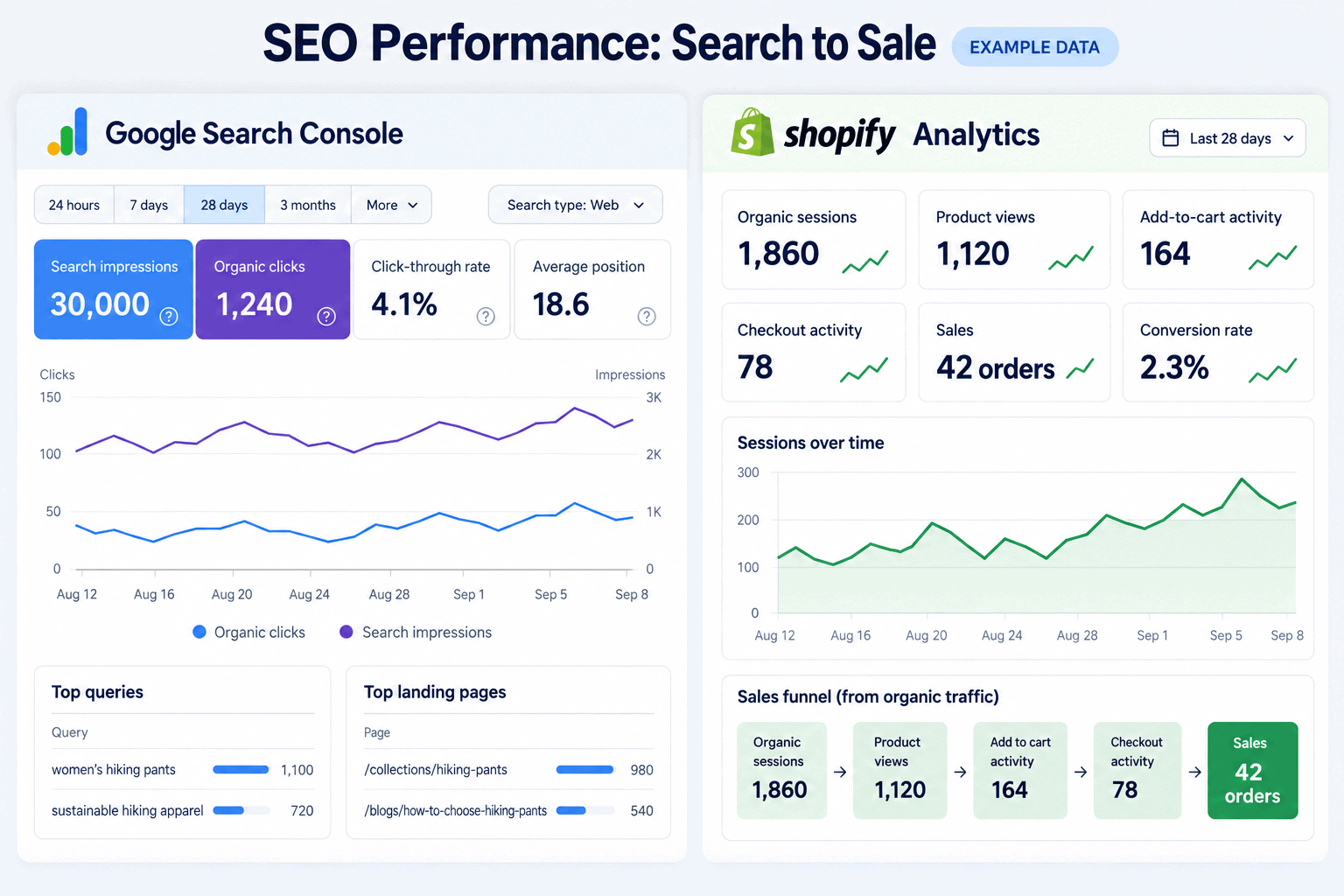The width and height of the screenshot is (1344, 896).
Task: Click trend sparkline on Checkout activity card
Action: click(864, 370)
